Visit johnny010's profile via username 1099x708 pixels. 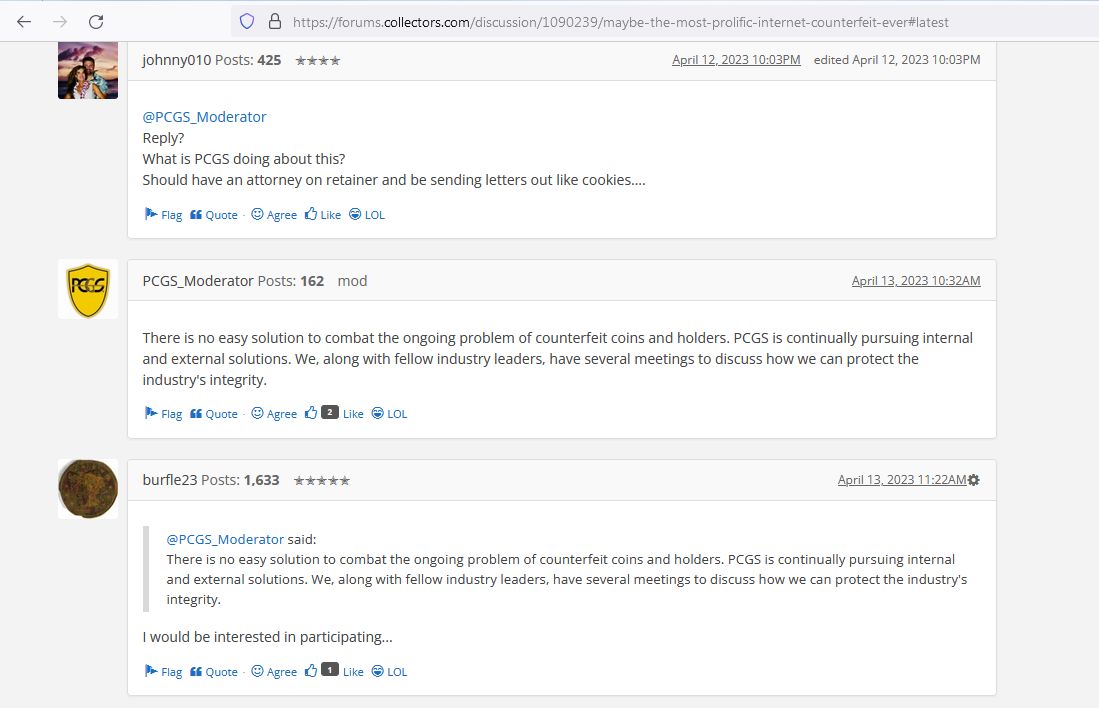(x=177, y=60)
